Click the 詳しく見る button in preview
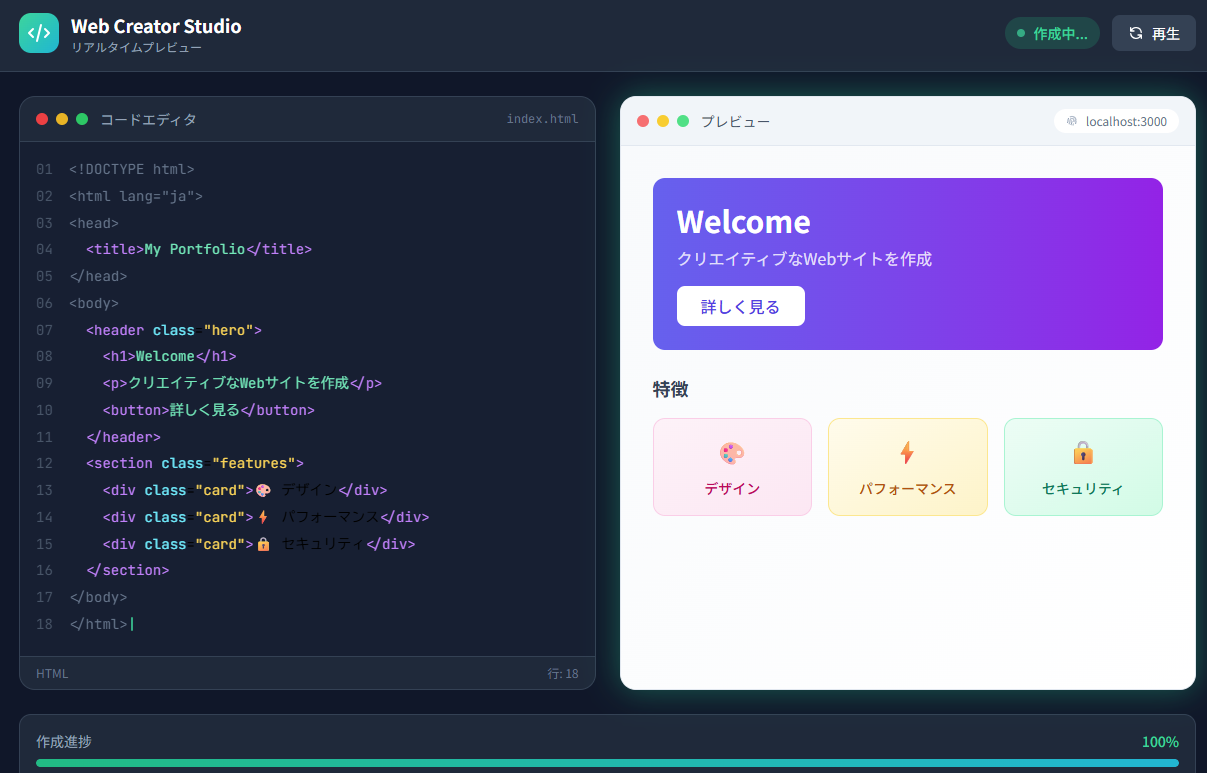This screenshot has width=1207, height=773. [740, 306]
